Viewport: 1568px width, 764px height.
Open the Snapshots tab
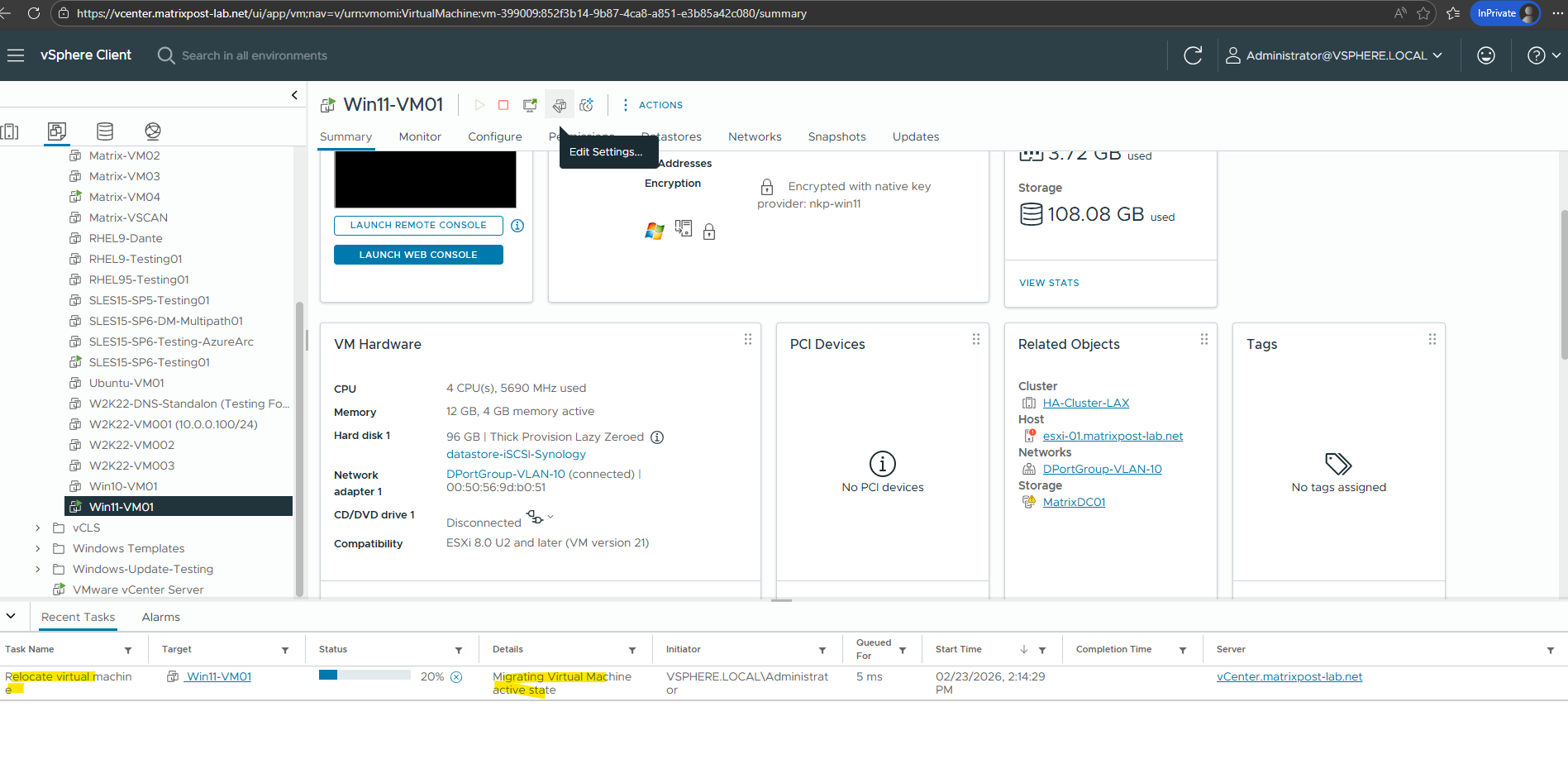coord(836,136)
